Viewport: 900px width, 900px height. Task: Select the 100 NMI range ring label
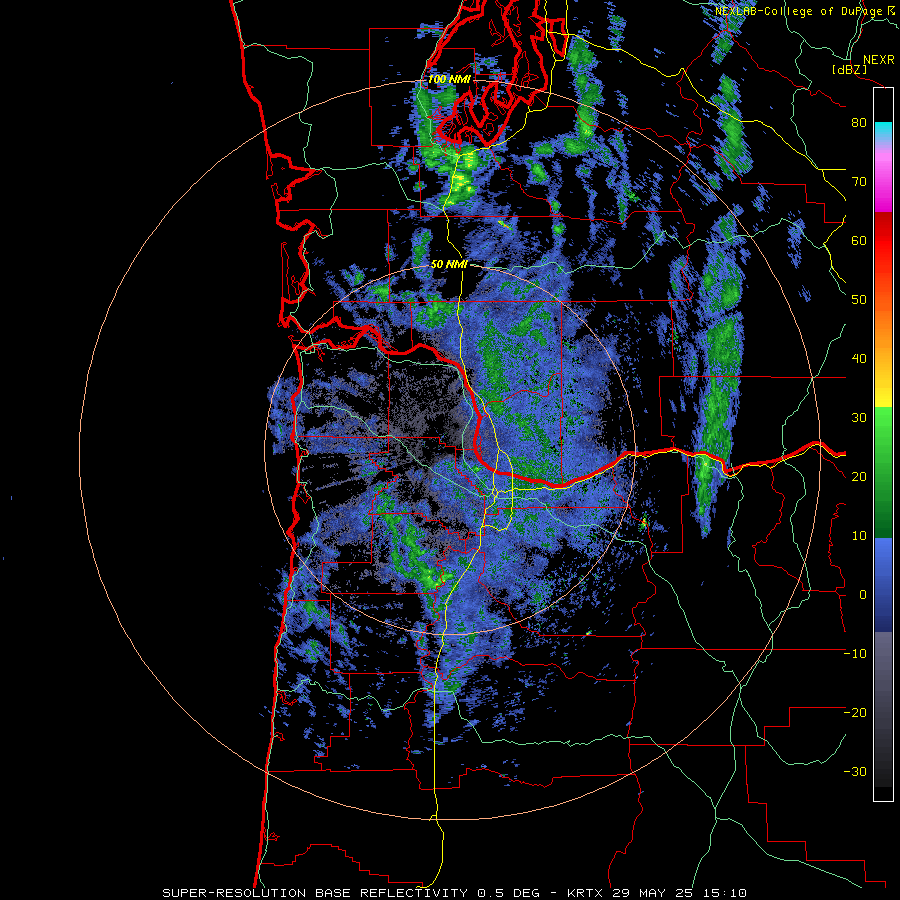pos(449,79)
